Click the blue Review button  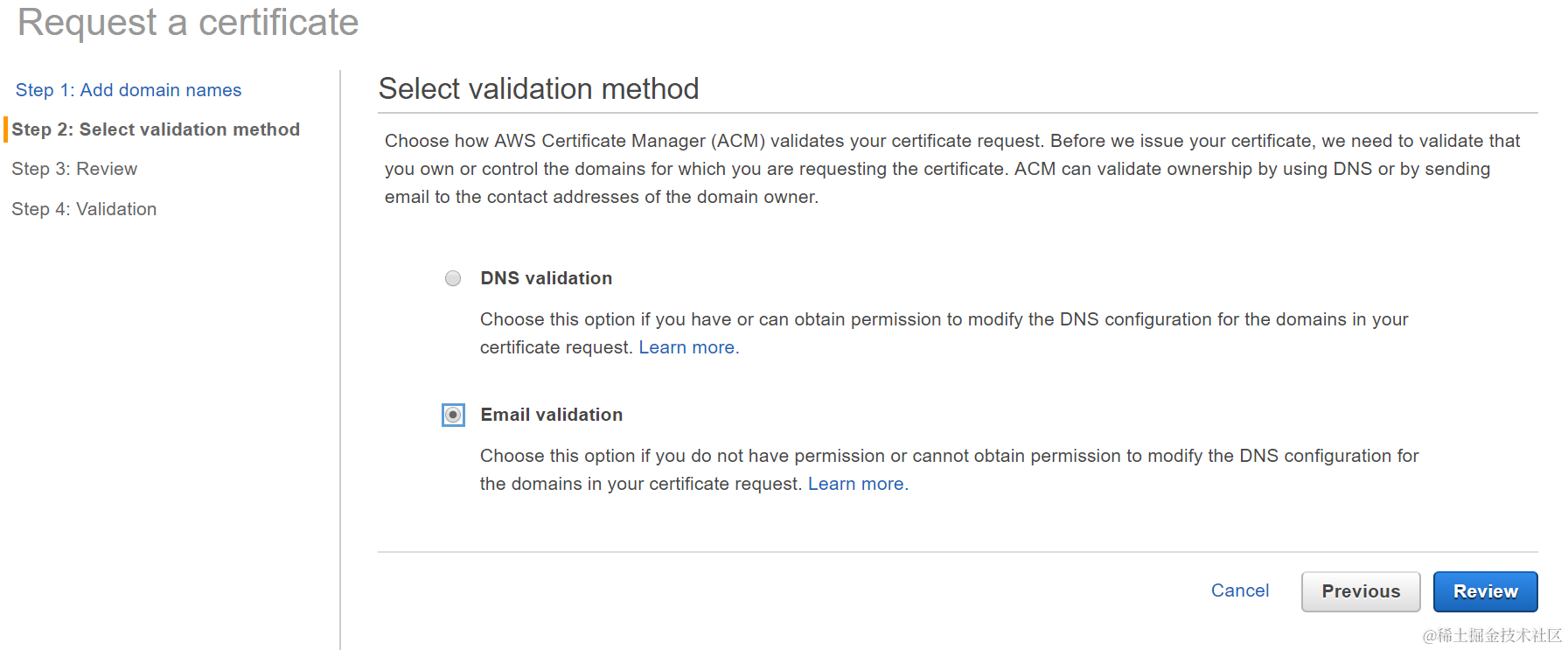point(1486,591)
